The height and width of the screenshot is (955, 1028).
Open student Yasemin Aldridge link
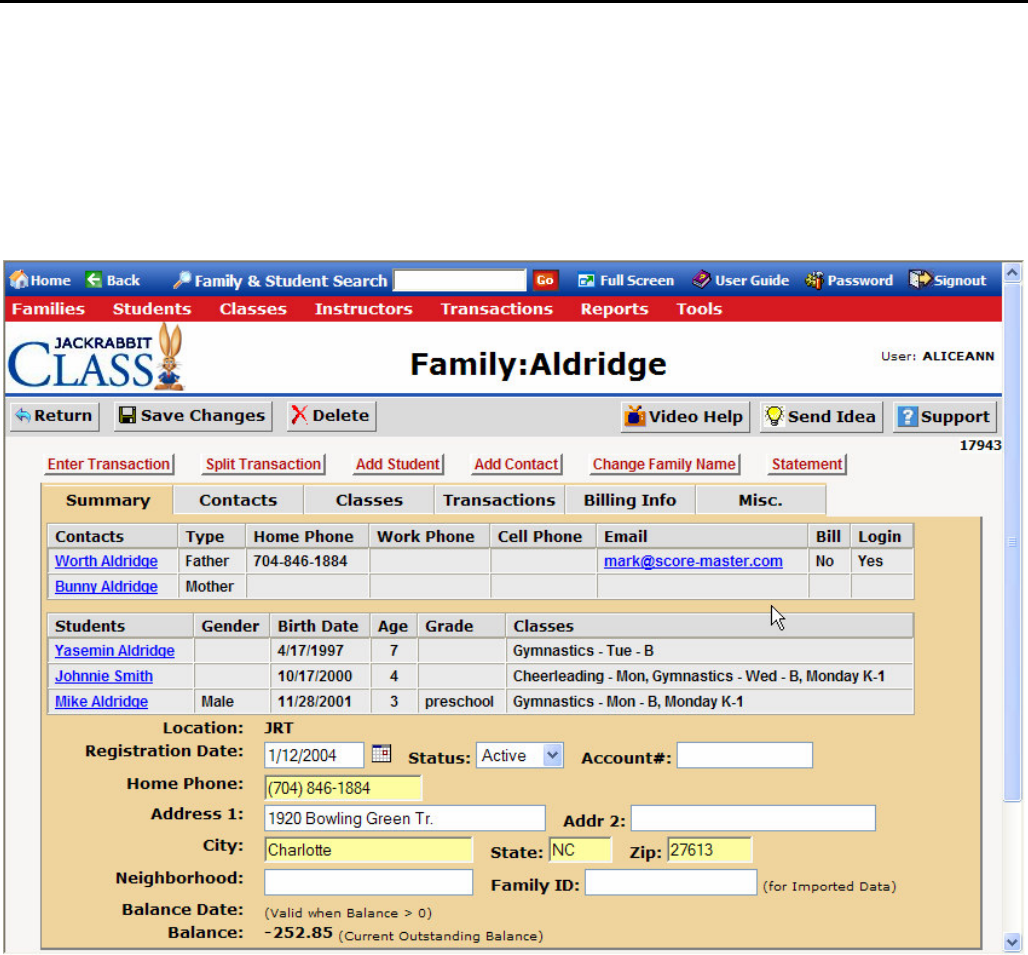click(x=115, y=651)
